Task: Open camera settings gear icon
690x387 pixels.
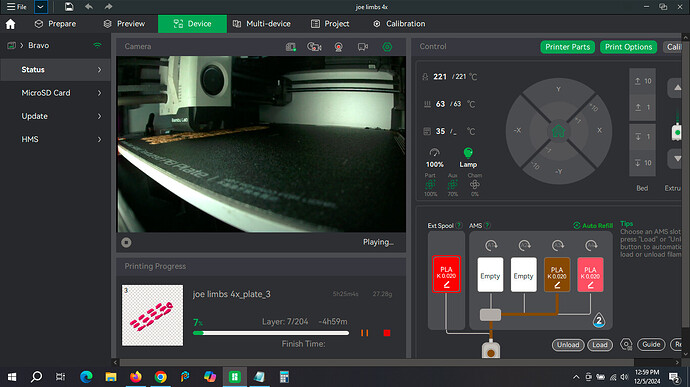Action: click(387, 47)
